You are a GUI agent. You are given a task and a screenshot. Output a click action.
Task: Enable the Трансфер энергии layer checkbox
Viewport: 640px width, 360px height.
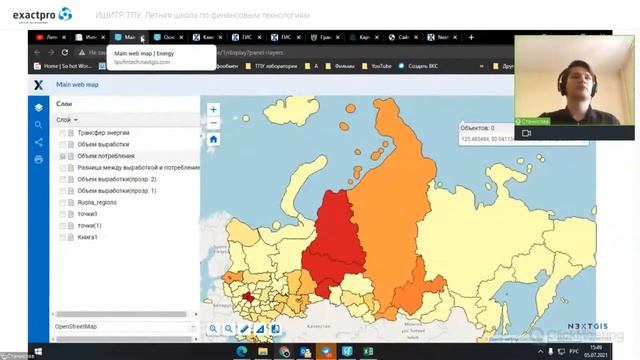[62, 133]
